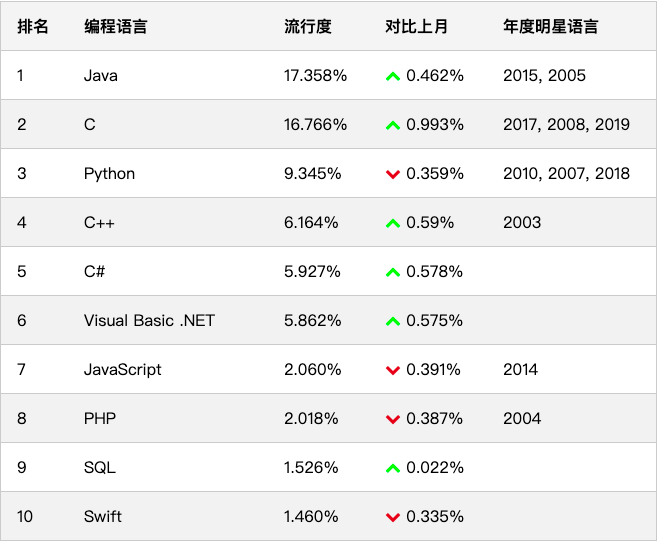Click the 对比上月 column header
658x541 pixels.
pos(416,27)
